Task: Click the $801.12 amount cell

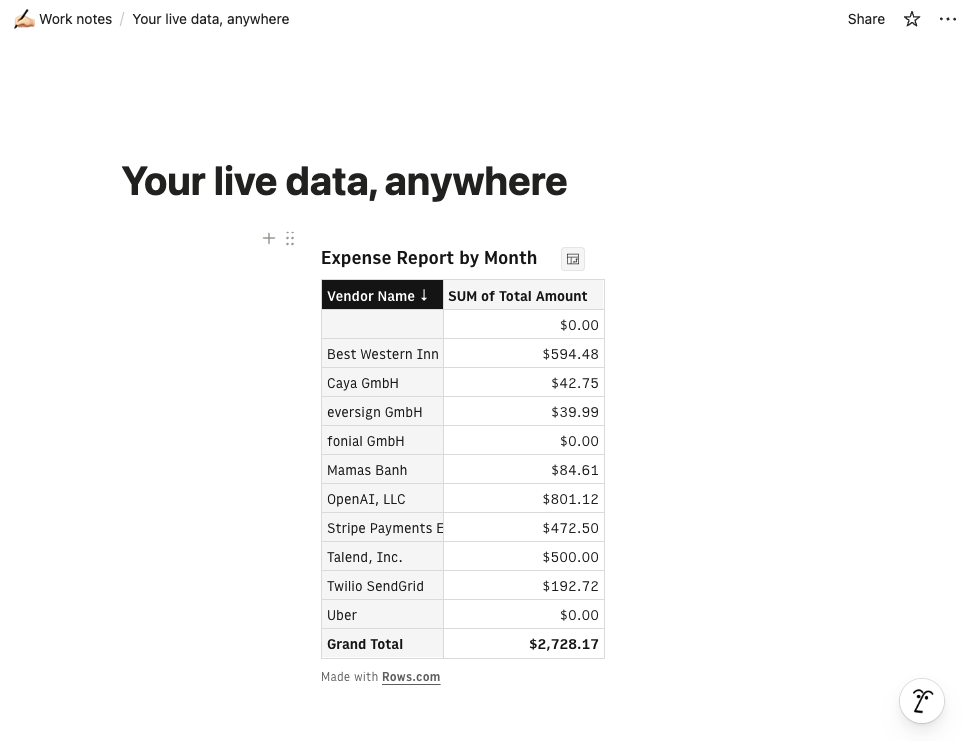Action: [523, 499]
